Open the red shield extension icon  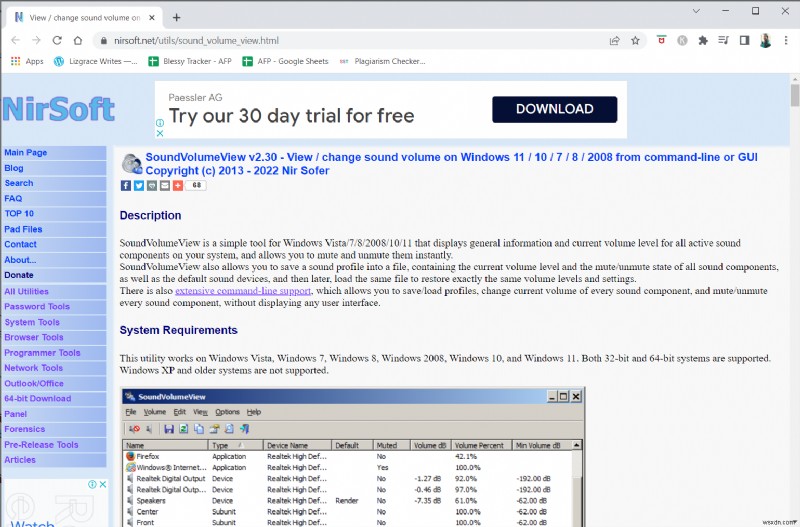661,40
